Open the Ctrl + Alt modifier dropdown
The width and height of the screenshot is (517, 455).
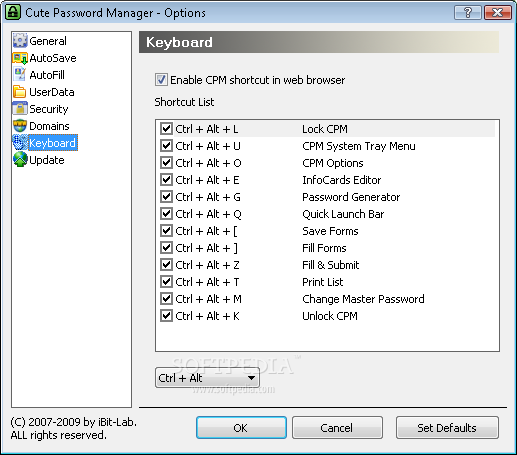click(x=207, y=378)
